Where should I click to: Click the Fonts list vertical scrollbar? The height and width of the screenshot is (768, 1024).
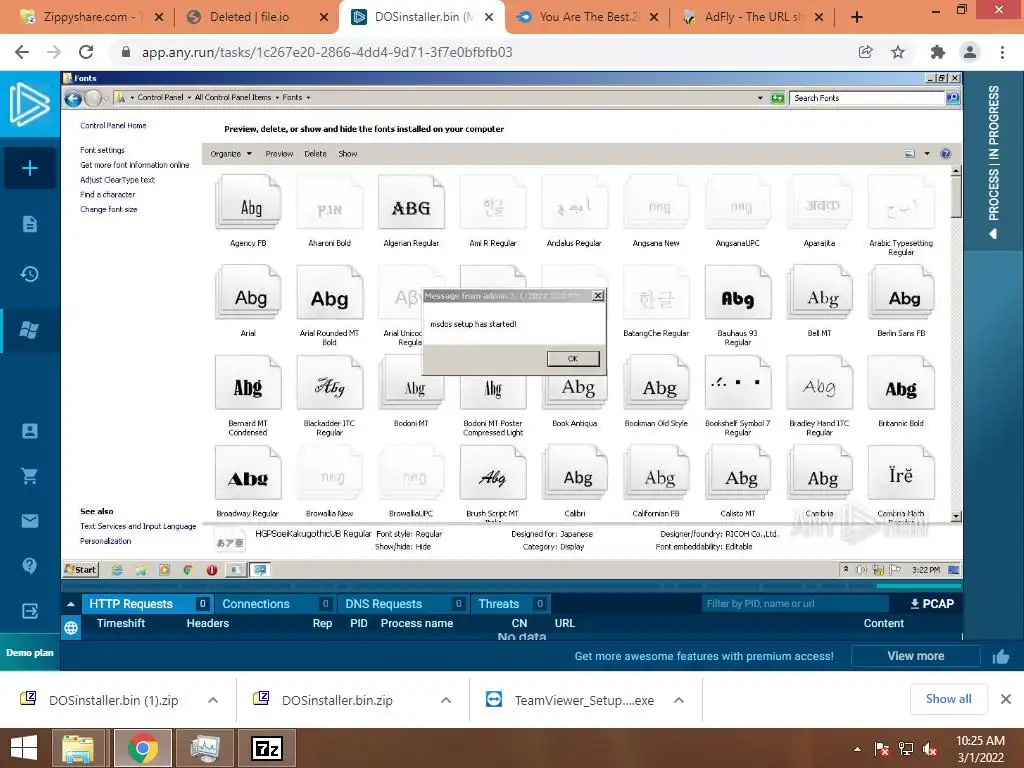[955, 344]
